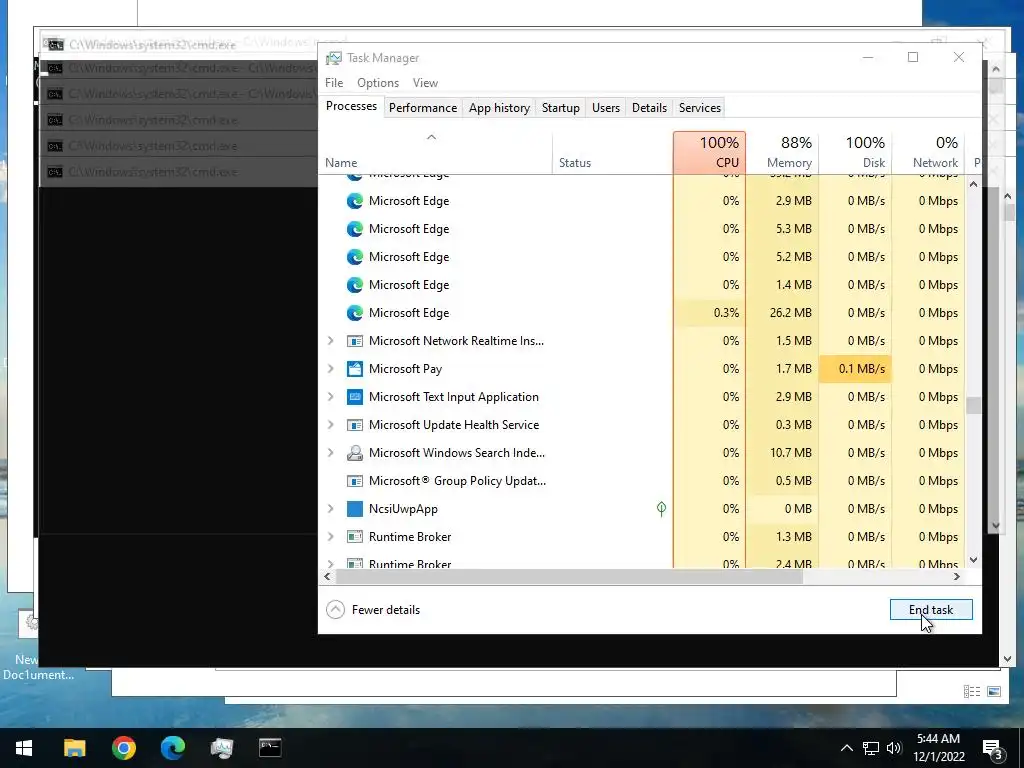The image size is (1024, 768).
Task: Switch to the Performance tab
Action: pyautogui.click(x=423, y=108)
